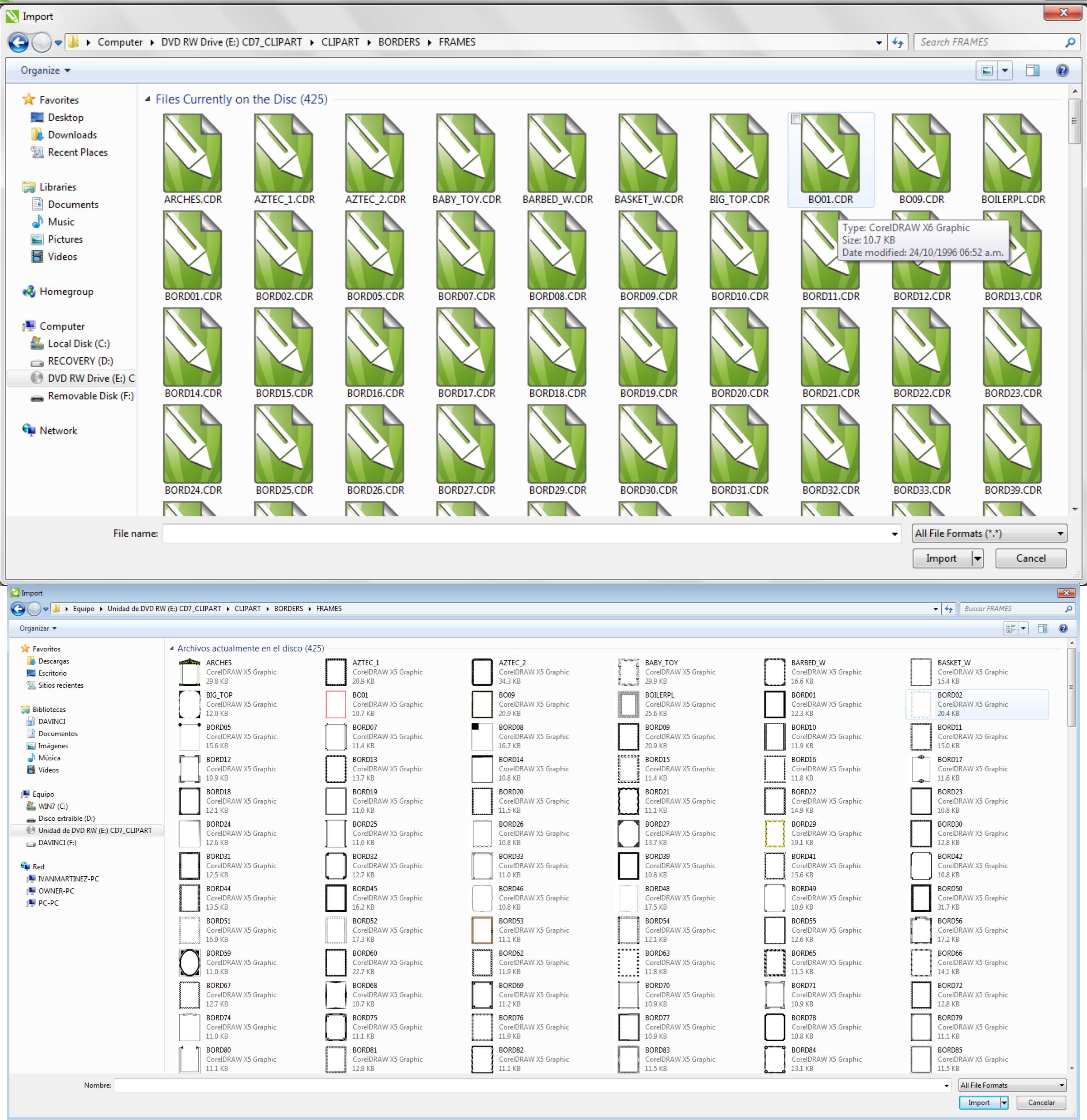Viewport: 1087px width, 1120px height.
Task: Open the Organizar menu in lower window
Action: (x=38, y=628)
